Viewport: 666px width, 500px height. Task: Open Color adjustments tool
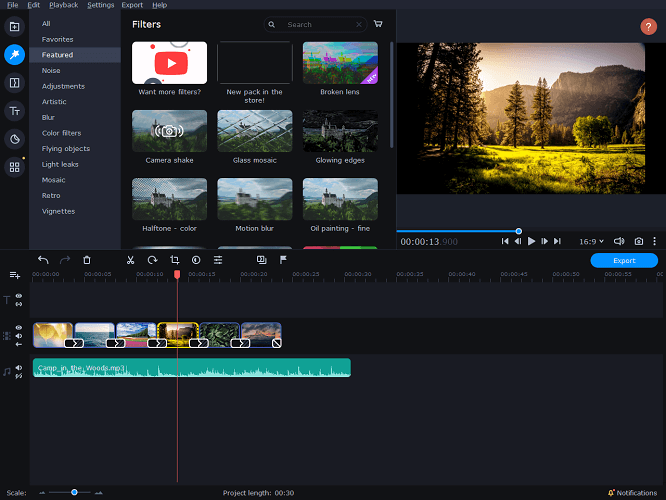[196, 260]
